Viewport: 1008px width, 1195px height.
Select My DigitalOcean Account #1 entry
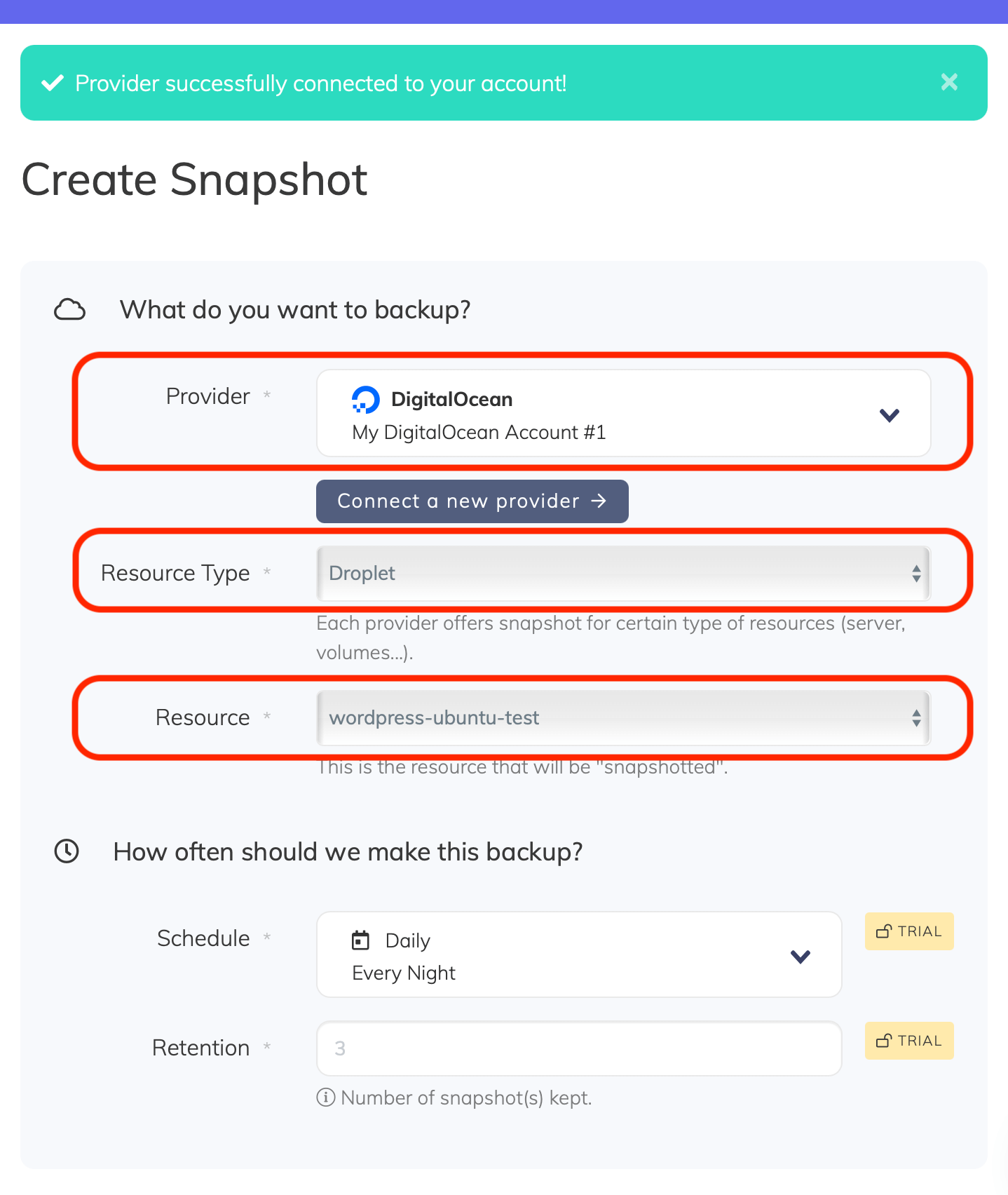click(x=479, y=432)
